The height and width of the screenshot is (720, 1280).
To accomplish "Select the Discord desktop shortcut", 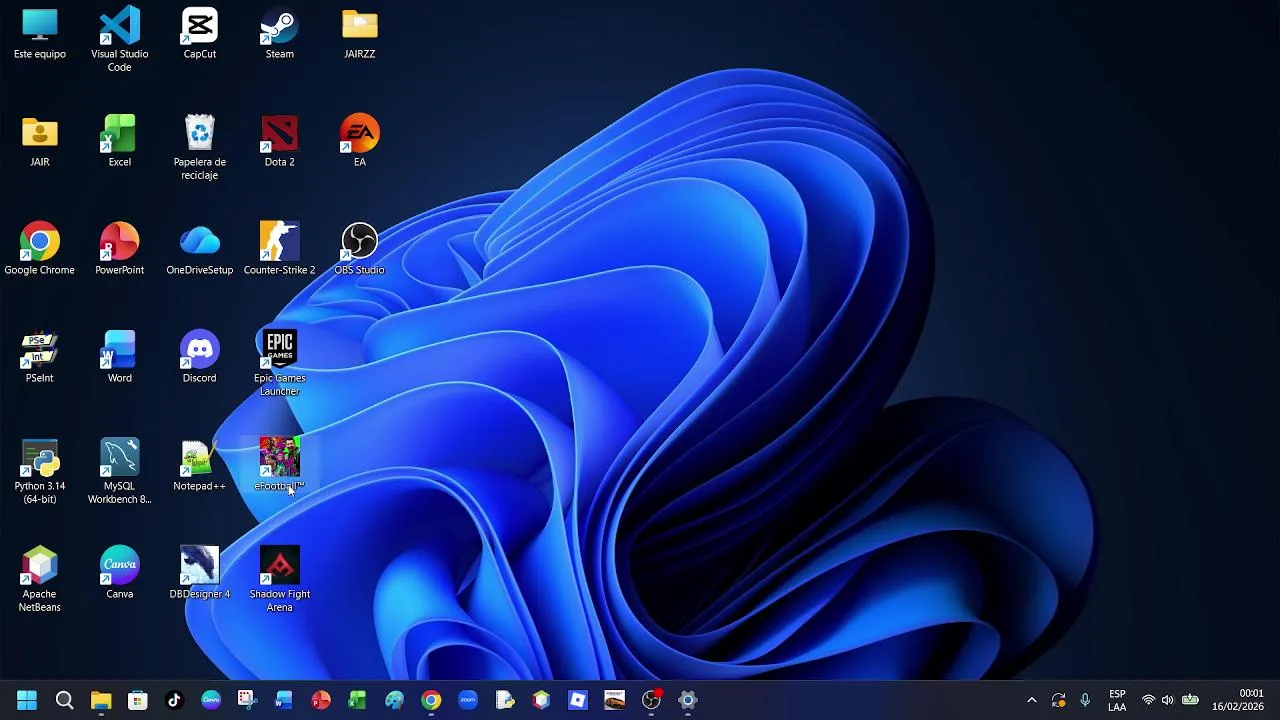I will coord(200,358).
